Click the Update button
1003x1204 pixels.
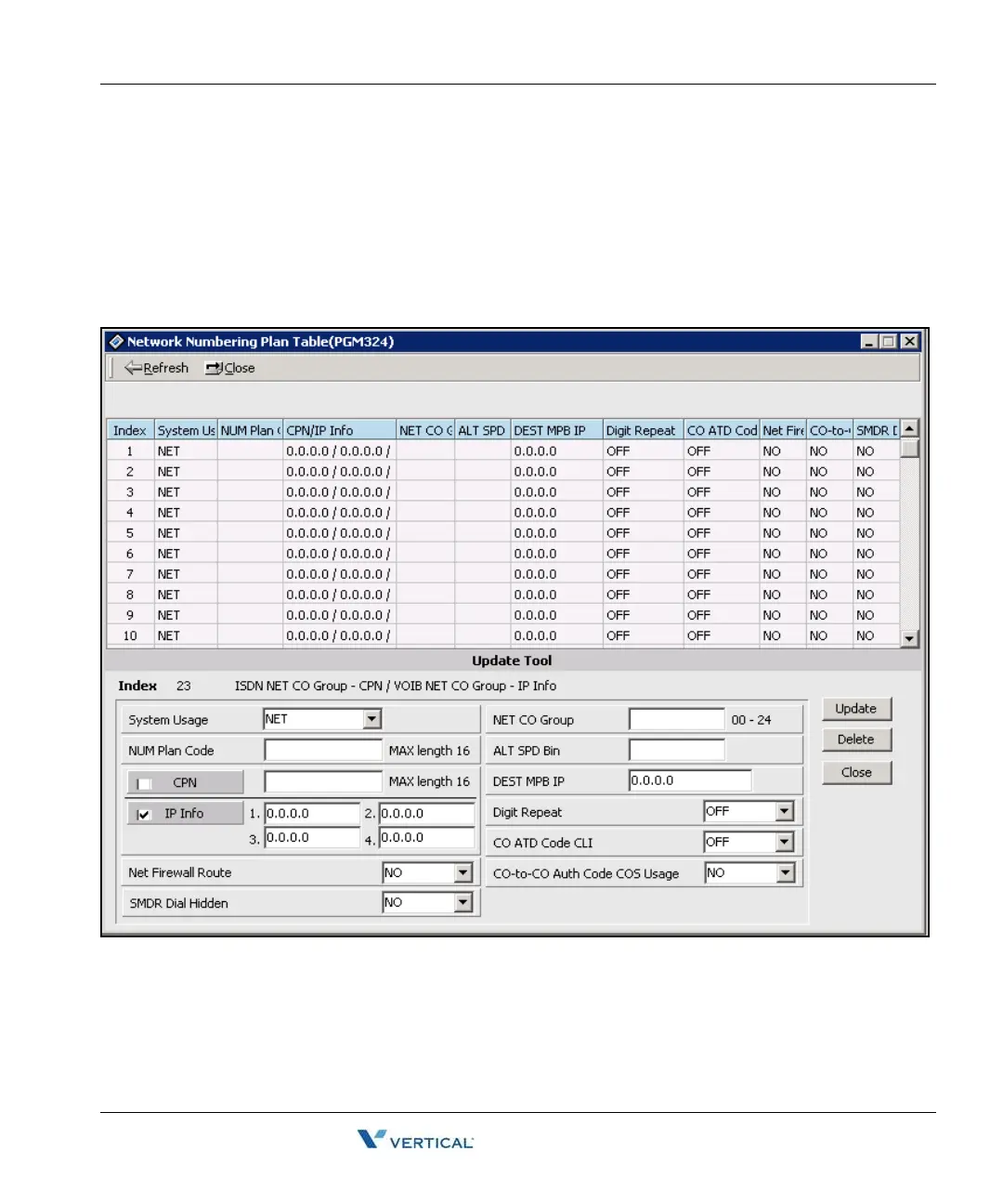click(856, 709)
